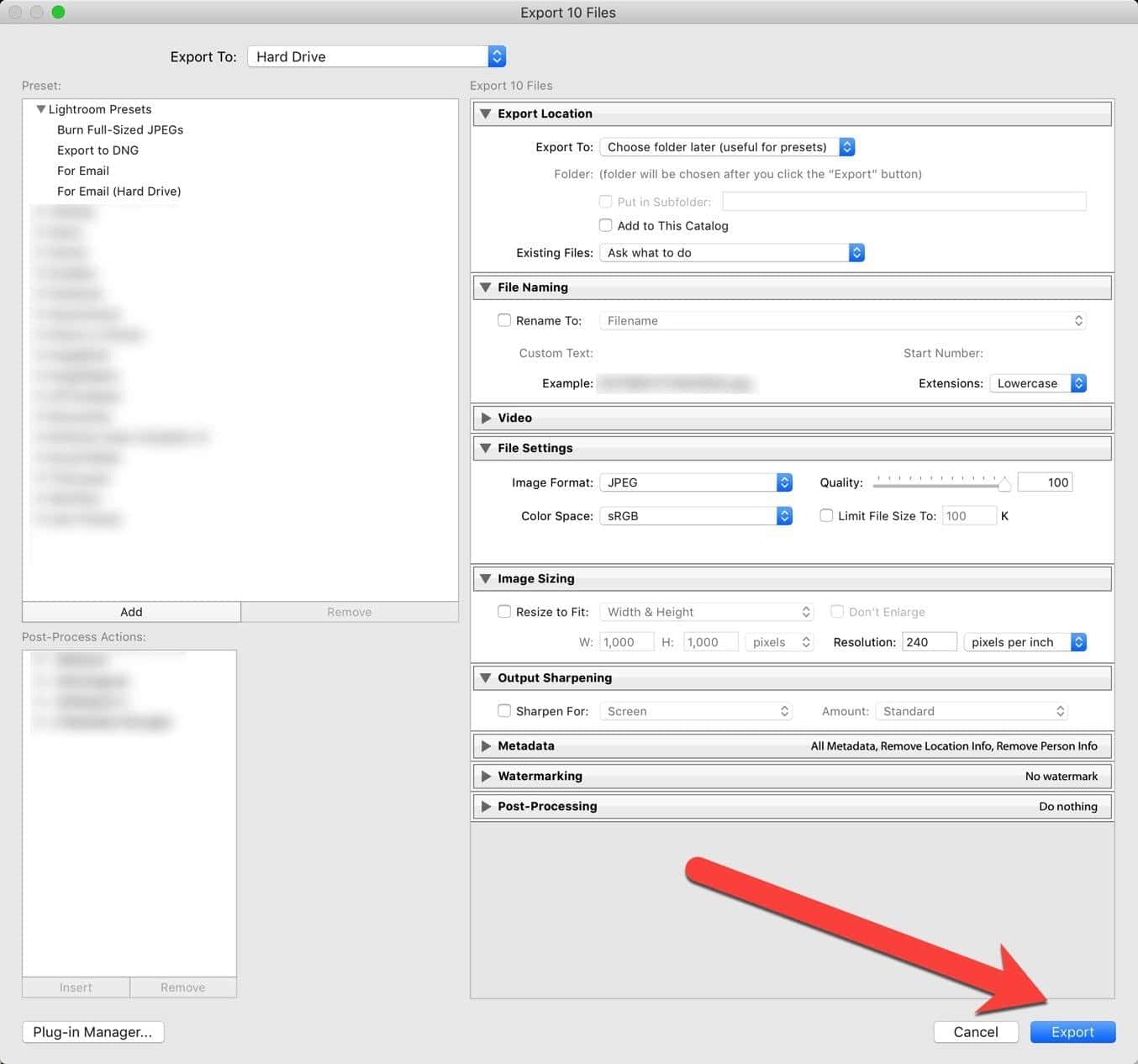Open the sharpening Amount Standard dropdown

click(x=972, y=711)
